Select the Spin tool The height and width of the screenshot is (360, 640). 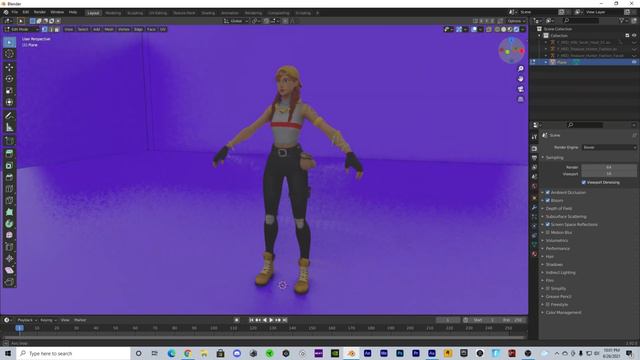click(9, 224)
